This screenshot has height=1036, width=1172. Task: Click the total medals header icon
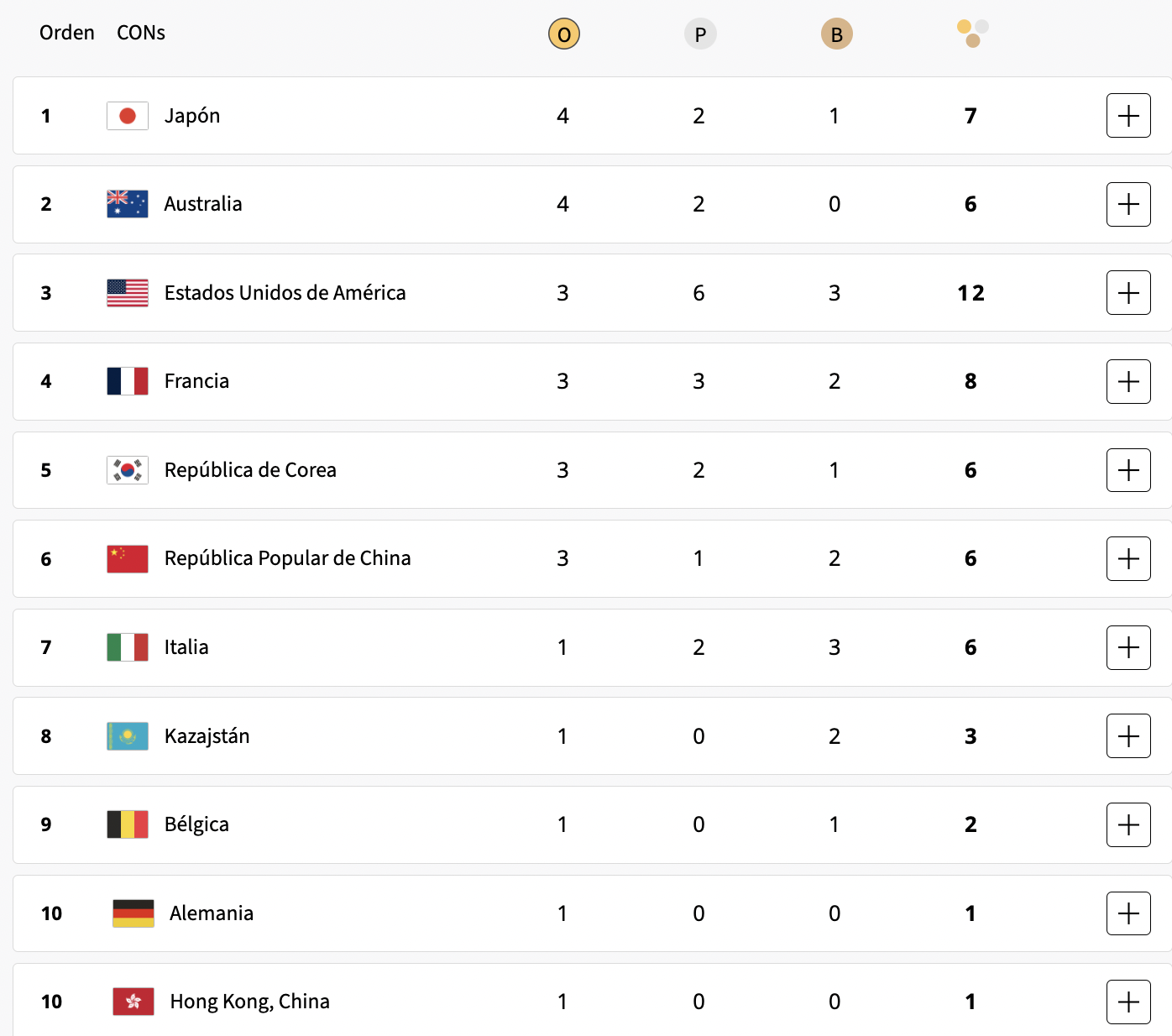(972, 34)
